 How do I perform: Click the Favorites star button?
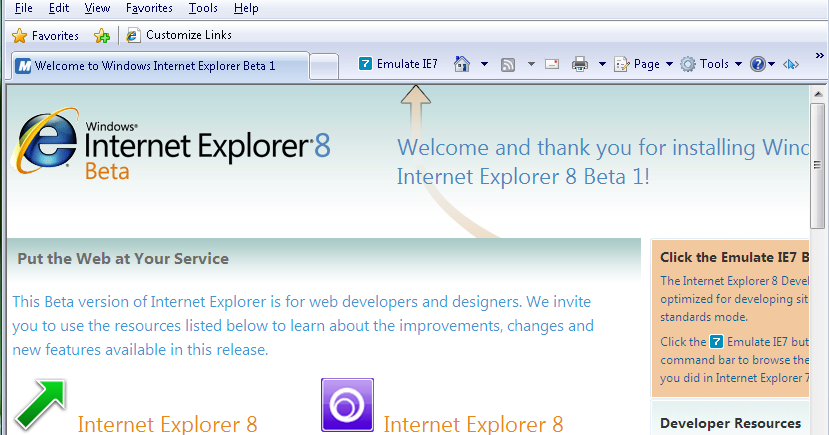pyautogui.click(x=45, y=35)
